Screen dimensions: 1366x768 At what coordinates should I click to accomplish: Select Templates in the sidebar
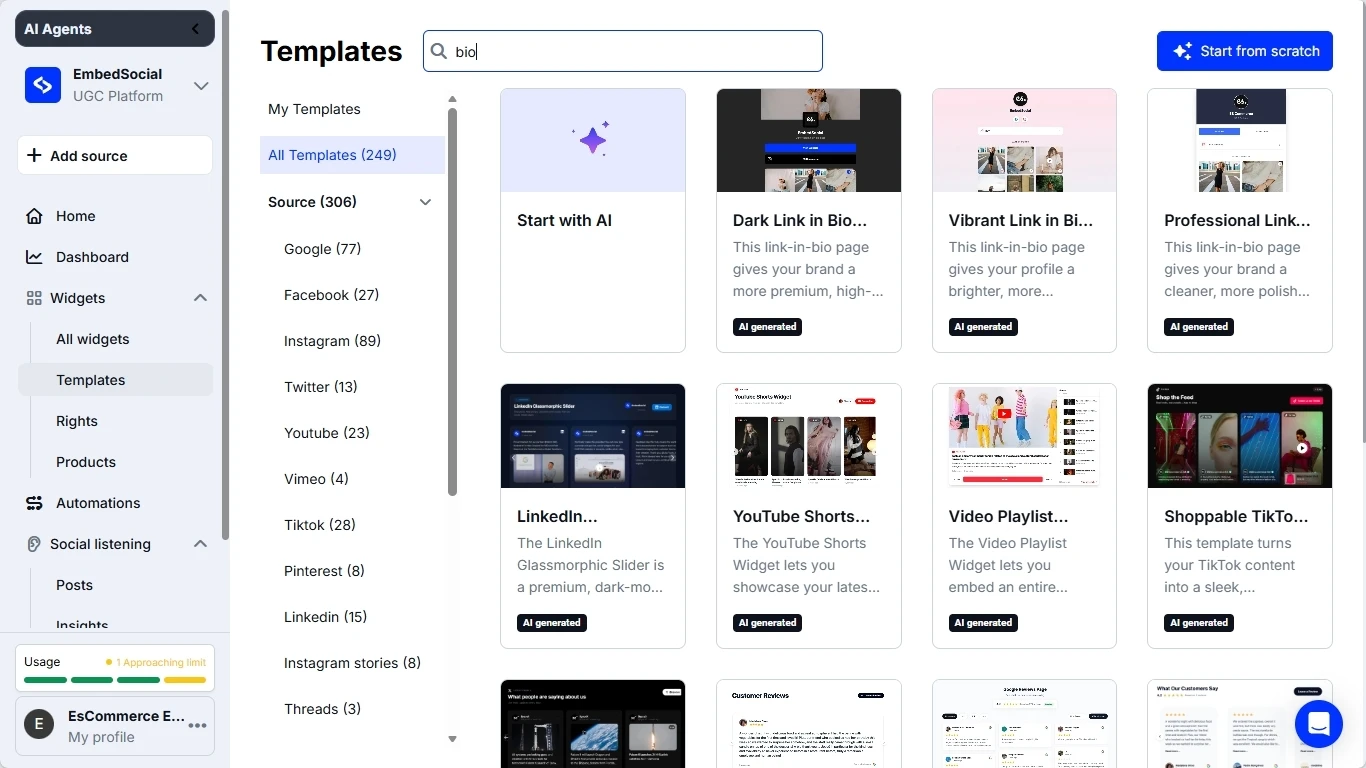point(115,380)
